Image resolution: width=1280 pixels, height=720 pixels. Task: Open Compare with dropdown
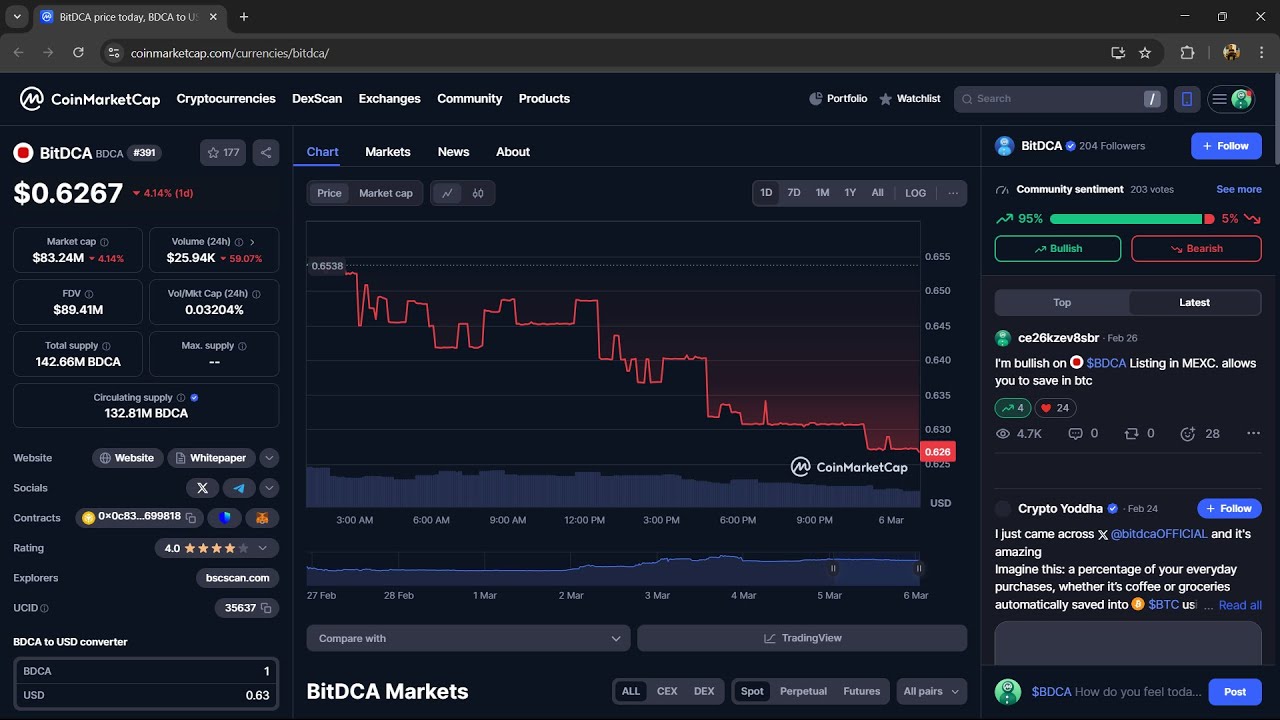469,638
